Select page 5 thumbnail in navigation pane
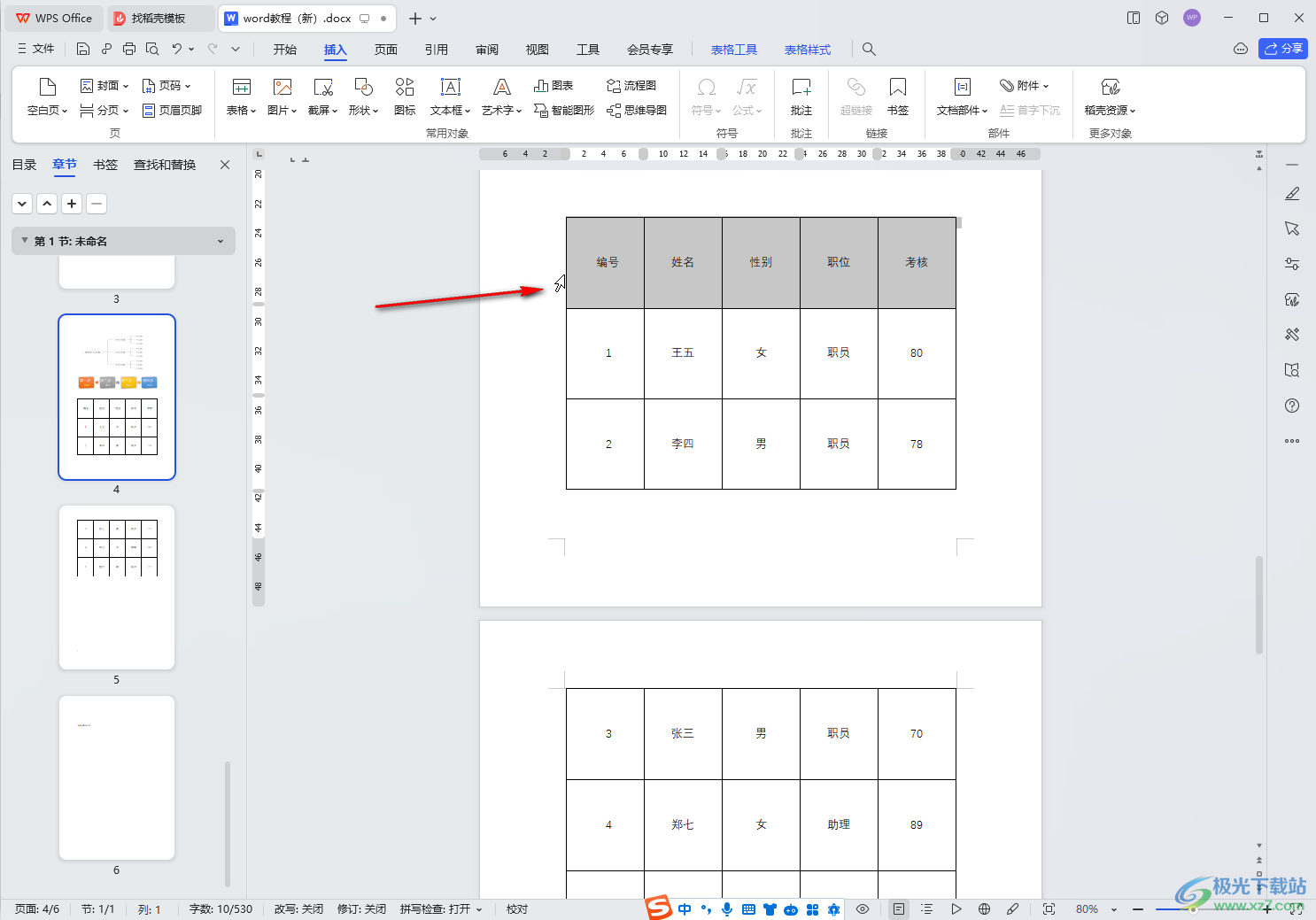The width and height of the screenshot is (1316, 920). click(x=117, y=587)
